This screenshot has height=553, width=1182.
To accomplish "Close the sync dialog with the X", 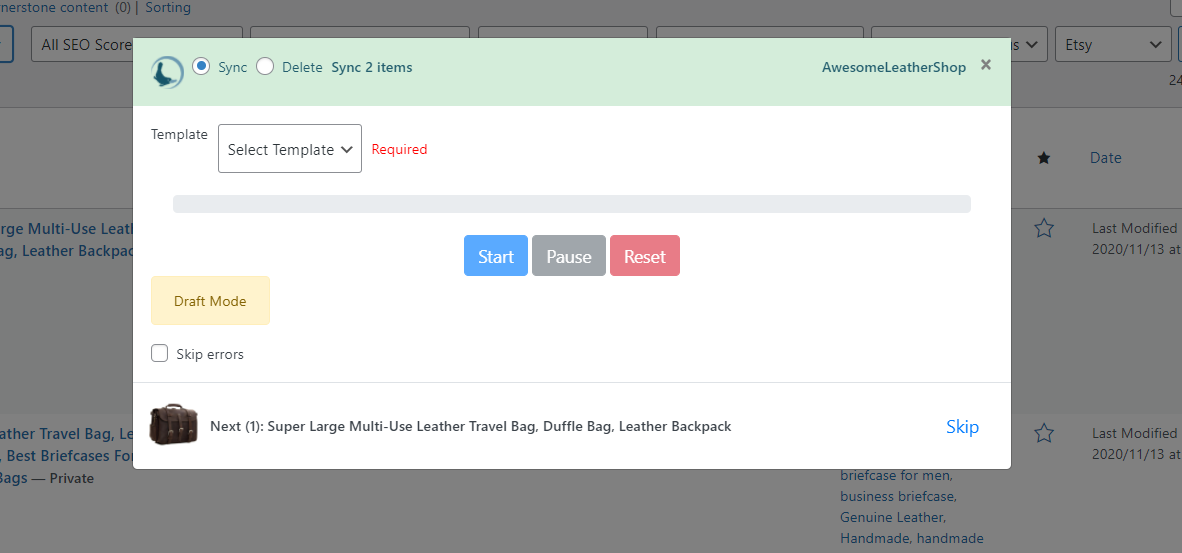I will 985,65.
